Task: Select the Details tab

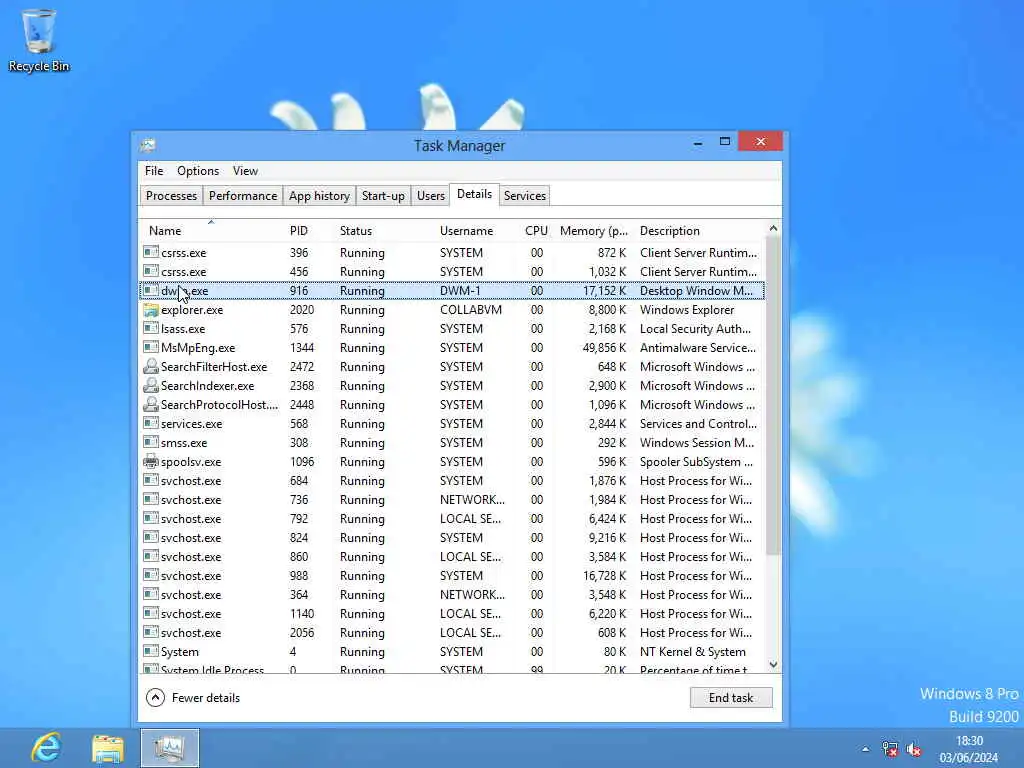Action: point(475,194)
